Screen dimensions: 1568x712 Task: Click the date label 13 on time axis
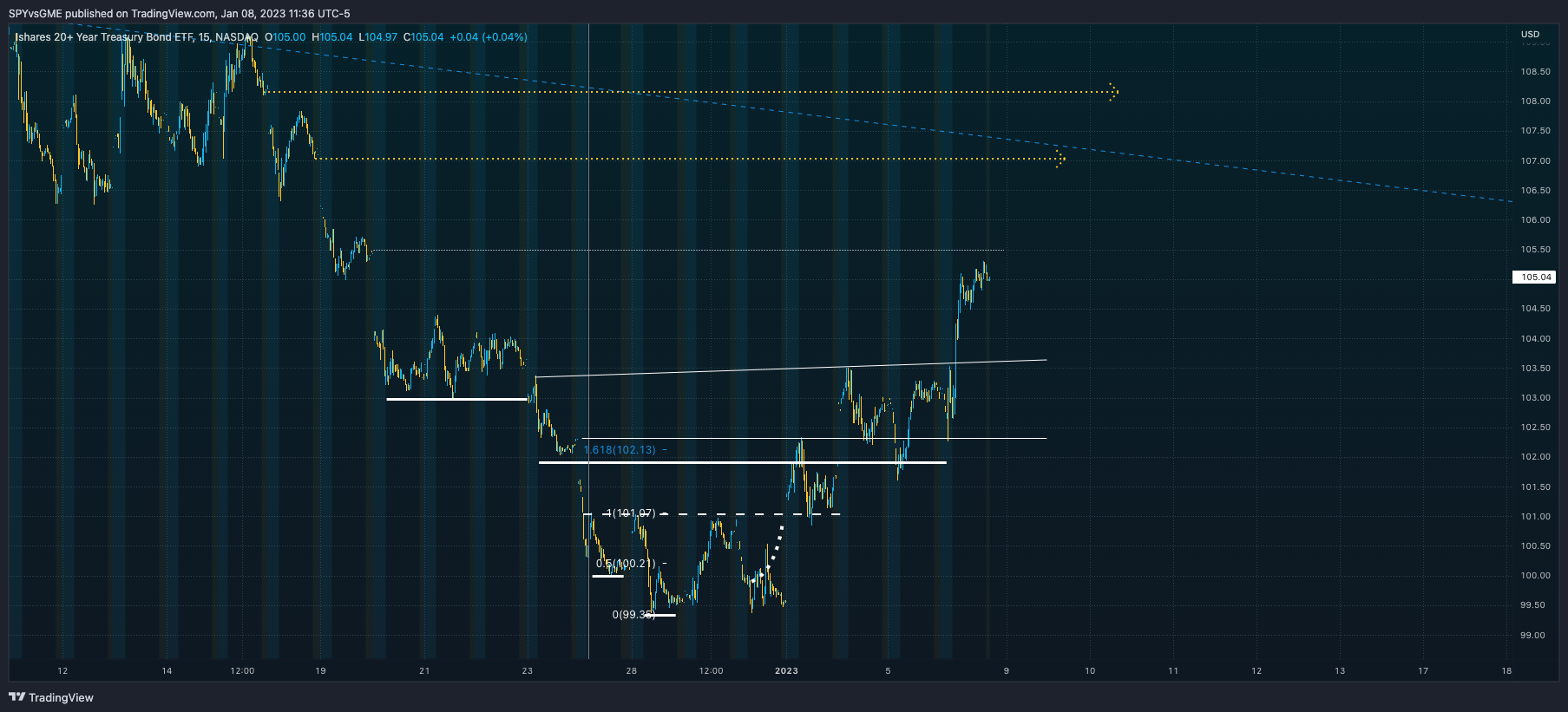[1340, 671]
